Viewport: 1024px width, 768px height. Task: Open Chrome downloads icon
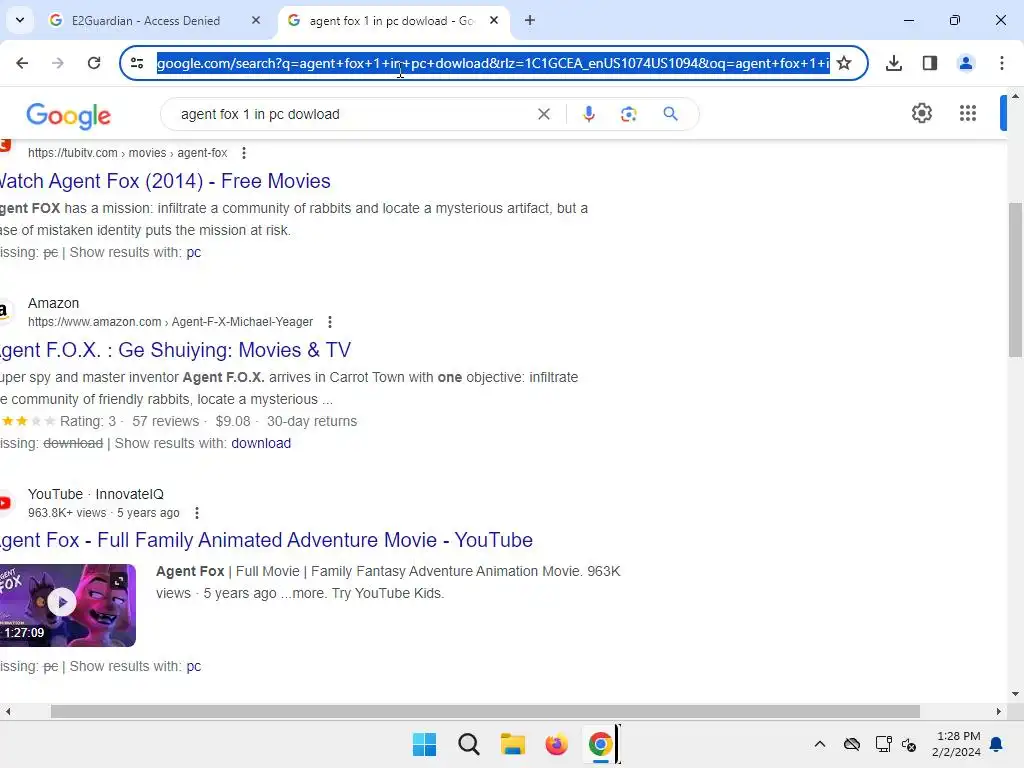(894, 63)
